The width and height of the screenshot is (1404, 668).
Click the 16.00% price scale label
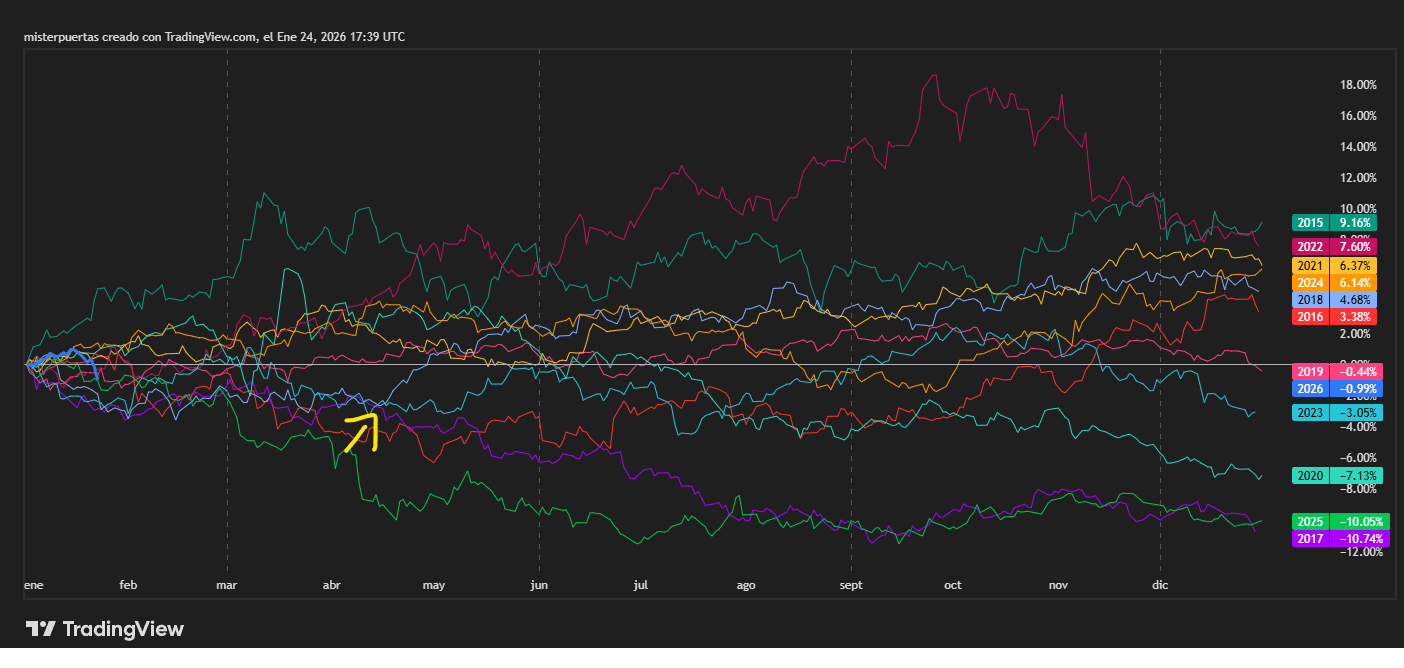1356,116
